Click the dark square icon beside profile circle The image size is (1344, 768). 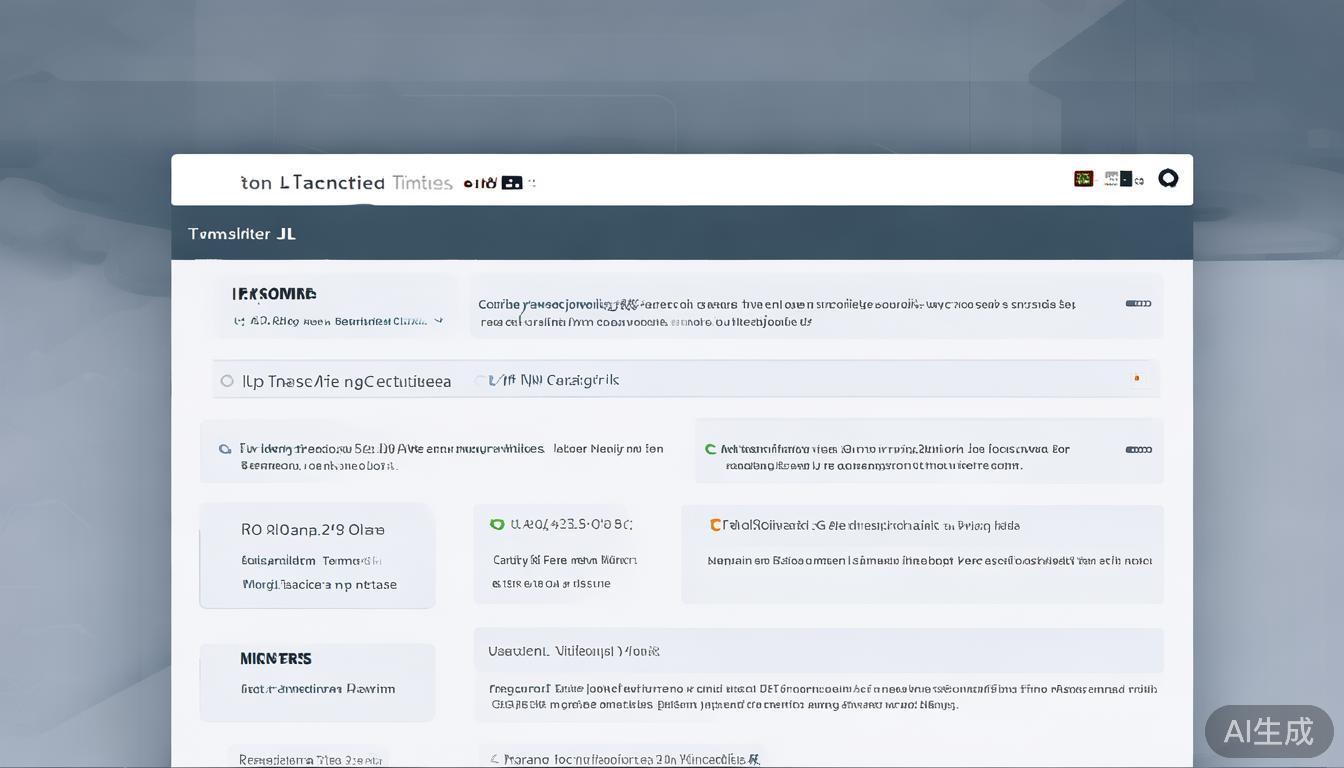pos(1125,179)
